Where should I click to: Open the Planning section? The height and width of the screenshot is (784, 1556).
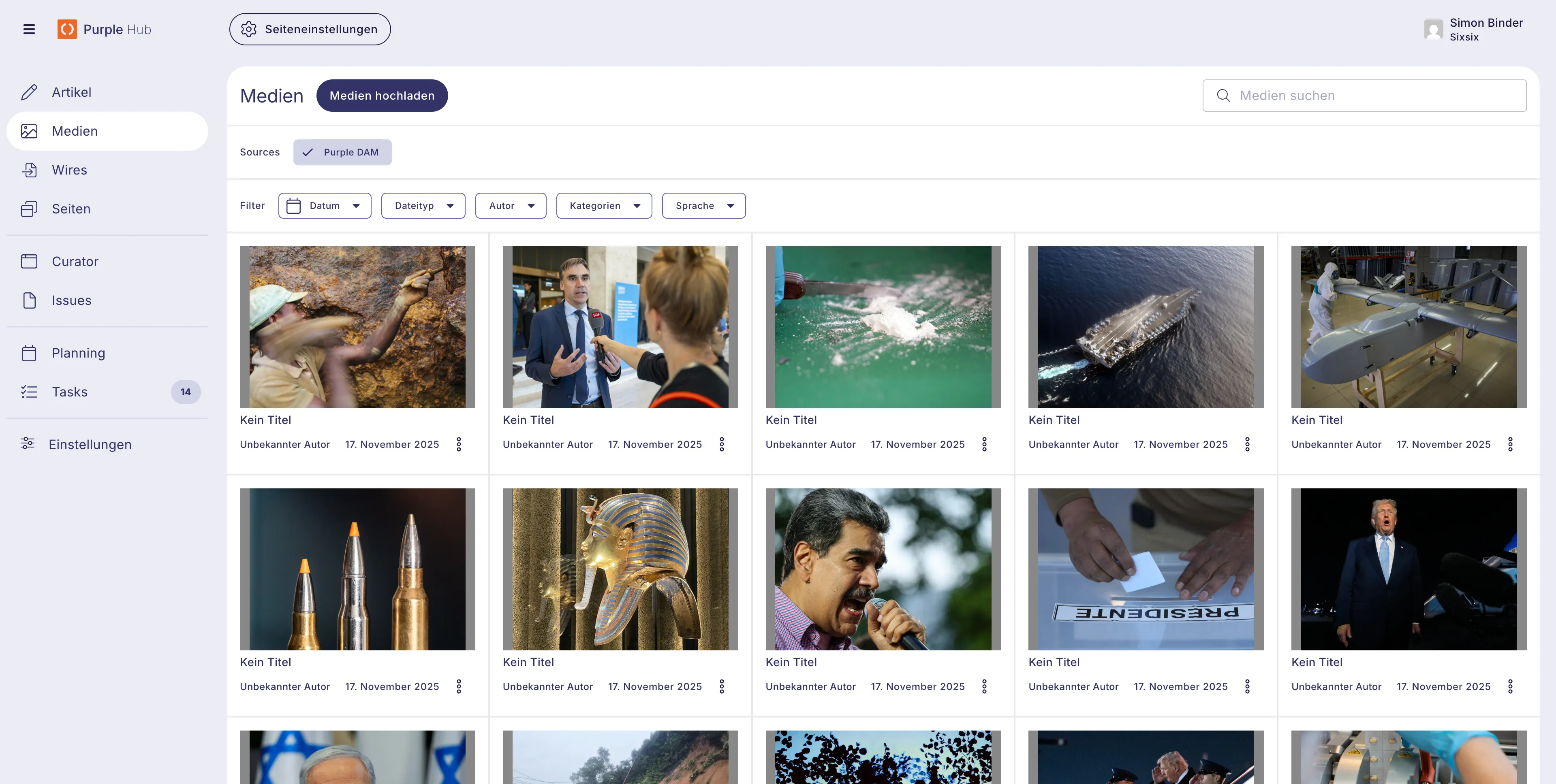coord(107,353)
